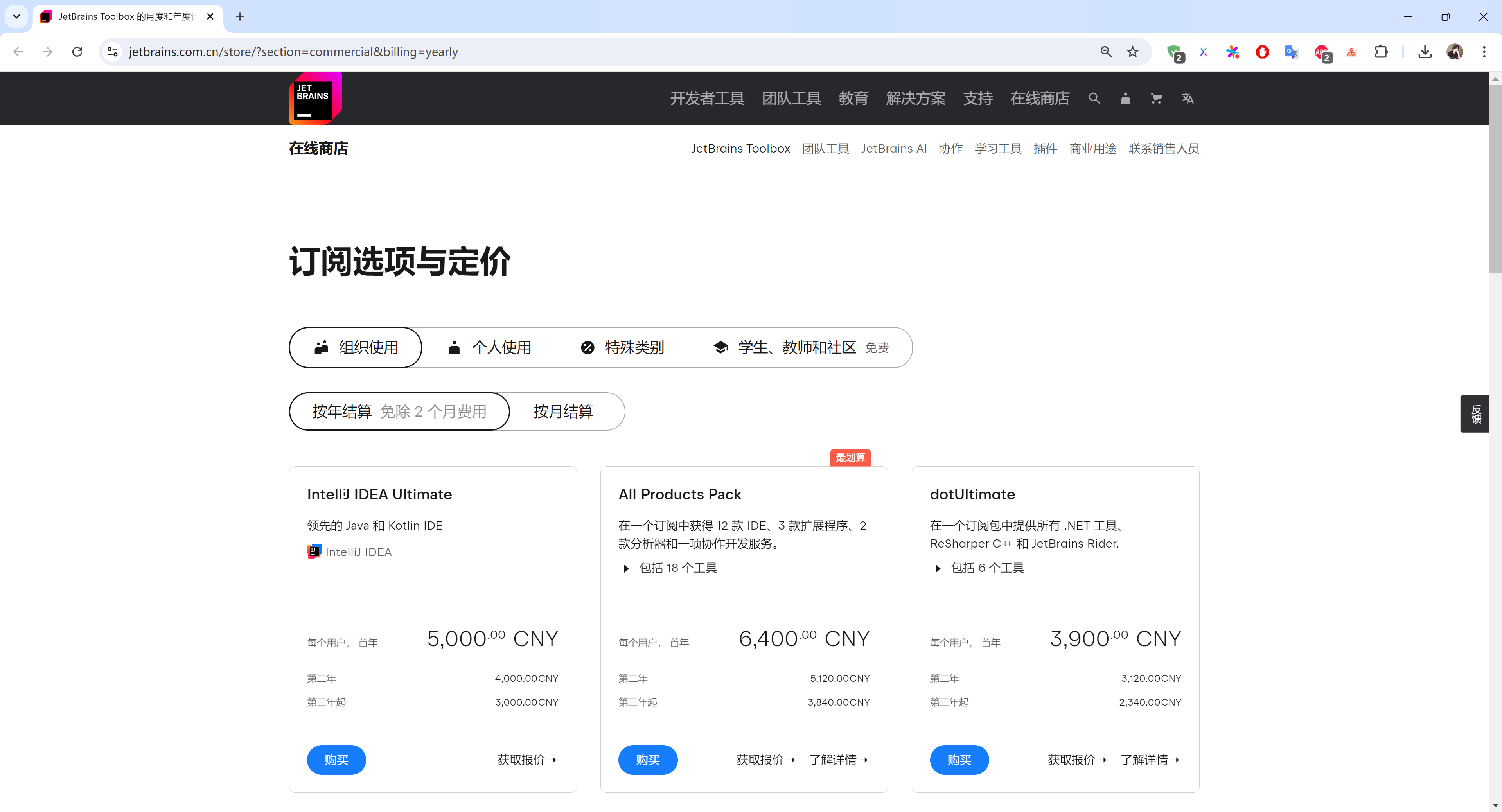
Task: Go to JetBrains AI store tab
Action: click(x=893, y=149)
